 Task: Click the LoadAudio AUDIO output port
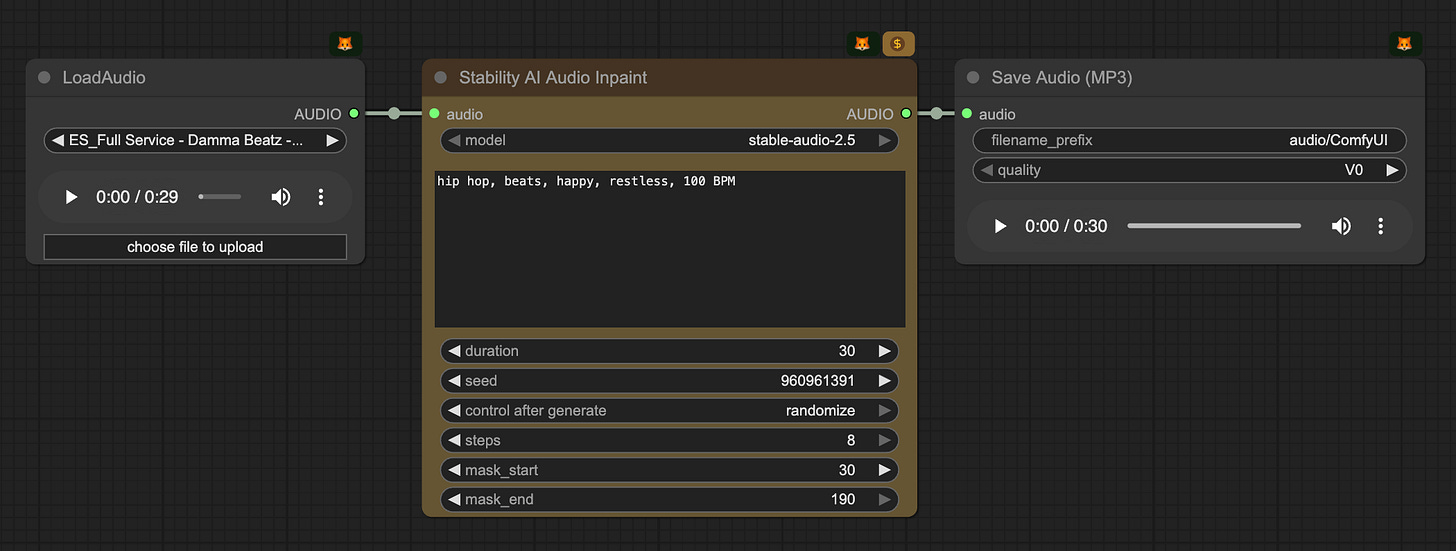click(x=353, y=114)
